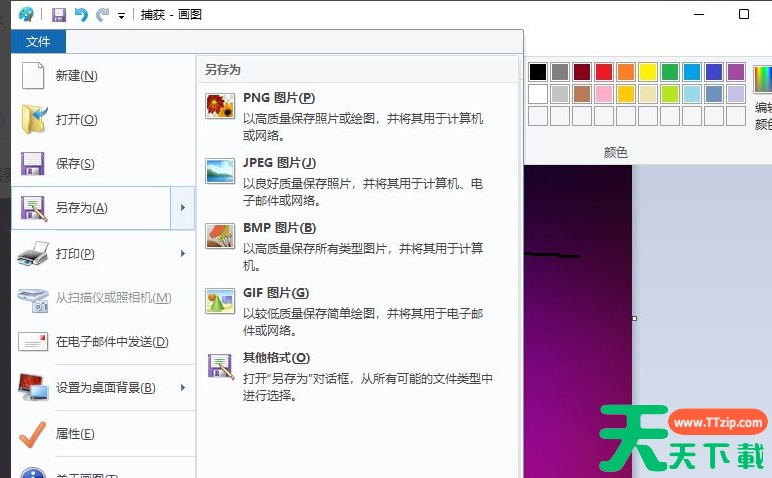Click the floppy disk icon for 保存
Viewport: 772px width, 478px height.
[32, 163]
